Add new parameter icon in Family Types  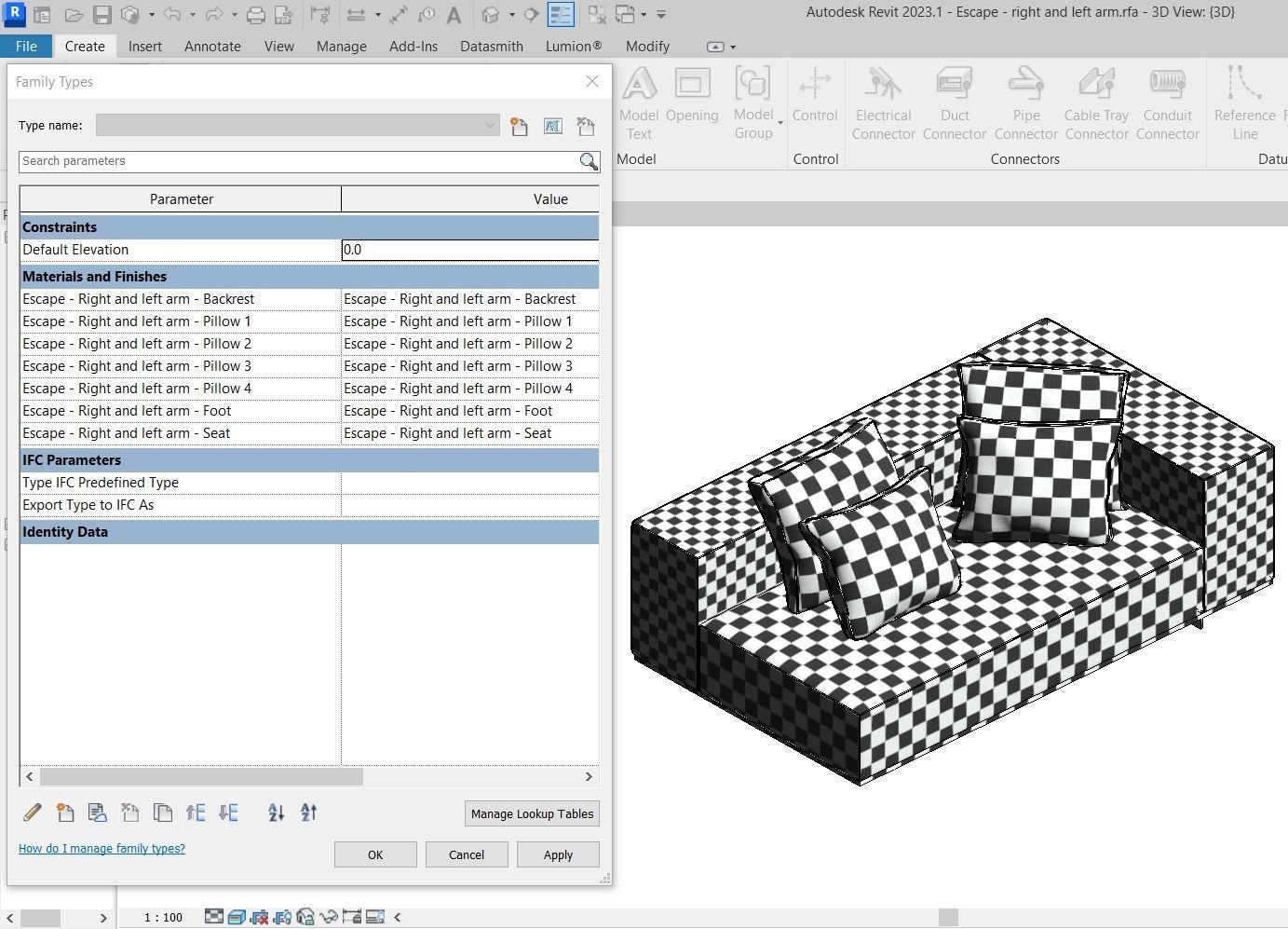(x=65, y=813)
